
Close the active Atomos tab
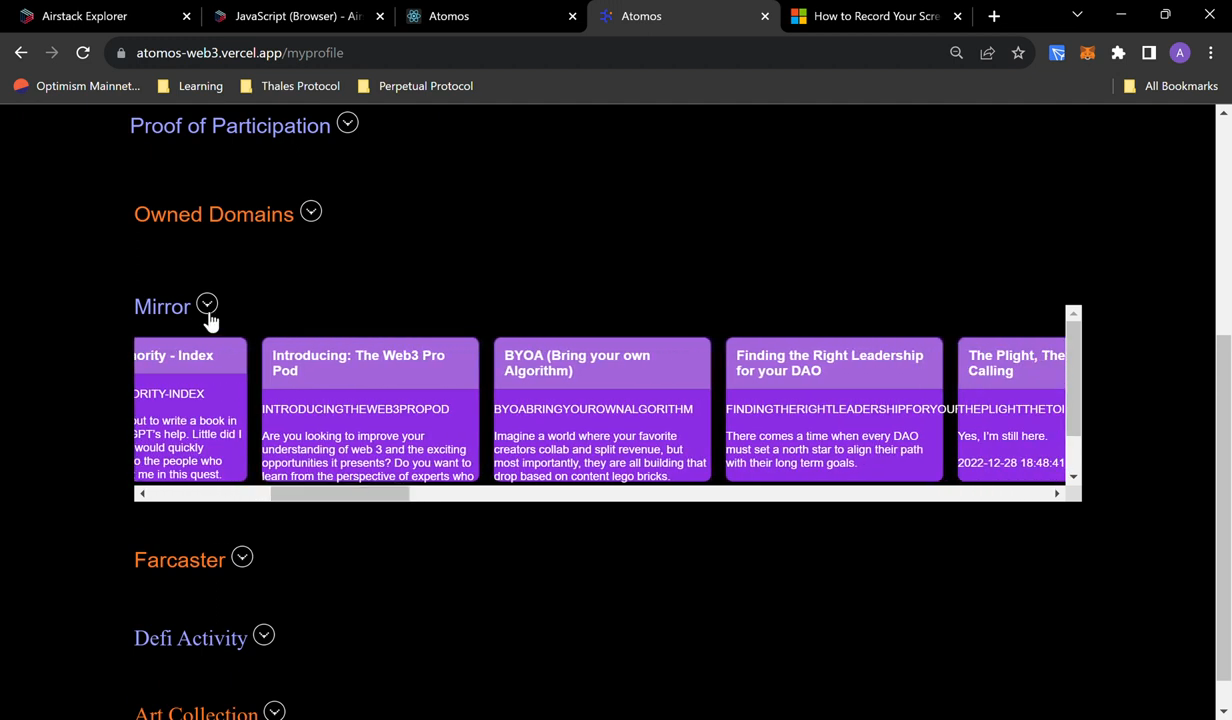pyautogui.click(x=765, y=16)
